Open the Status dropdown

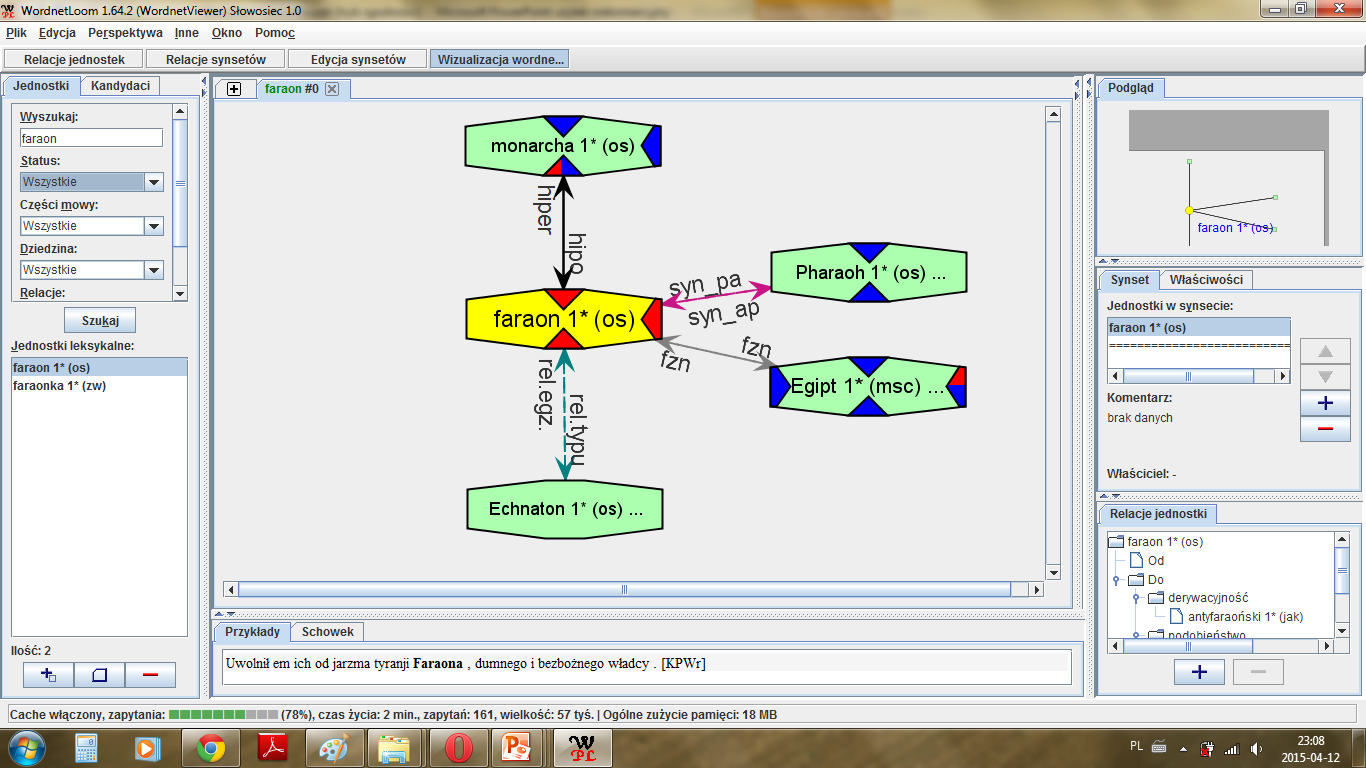[x=154, y=182]
